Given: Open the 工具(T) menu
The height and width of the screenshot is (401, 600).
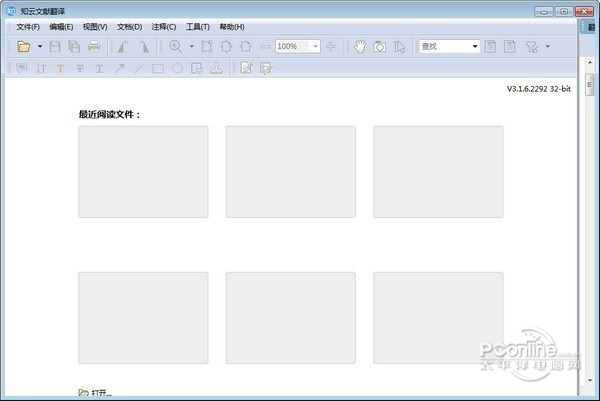Looking at the screenshot, I should pos(198,27).
